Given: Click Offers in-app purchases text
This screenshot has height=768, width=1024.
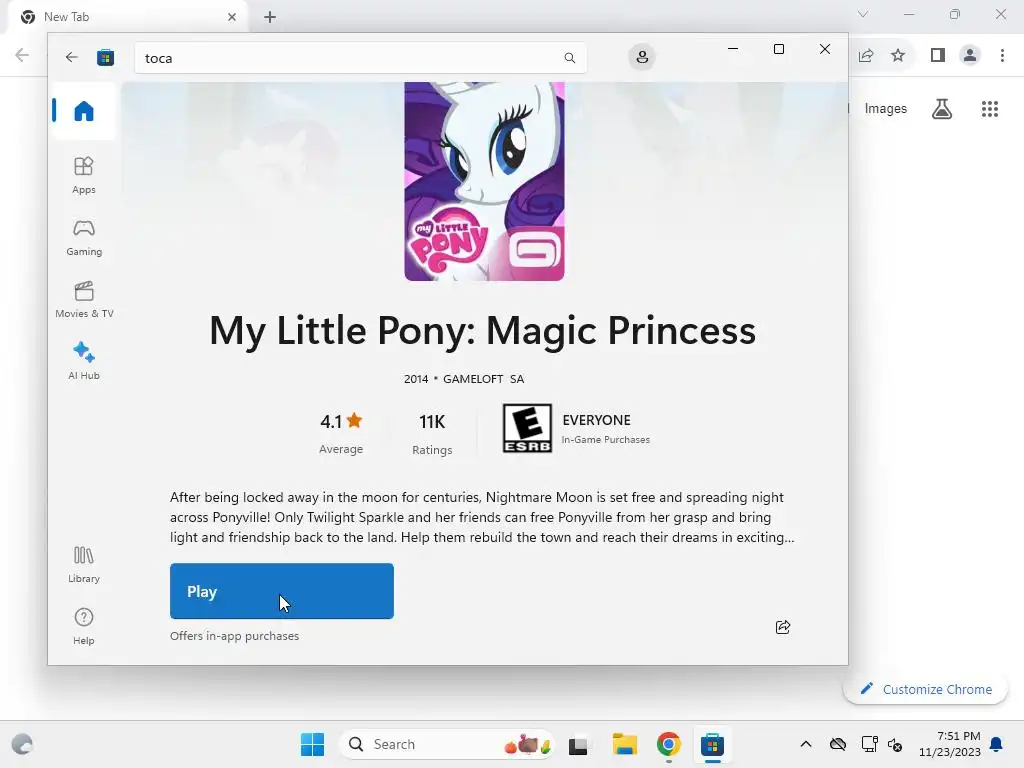Looking at the screenshot, I should [234, 636].
